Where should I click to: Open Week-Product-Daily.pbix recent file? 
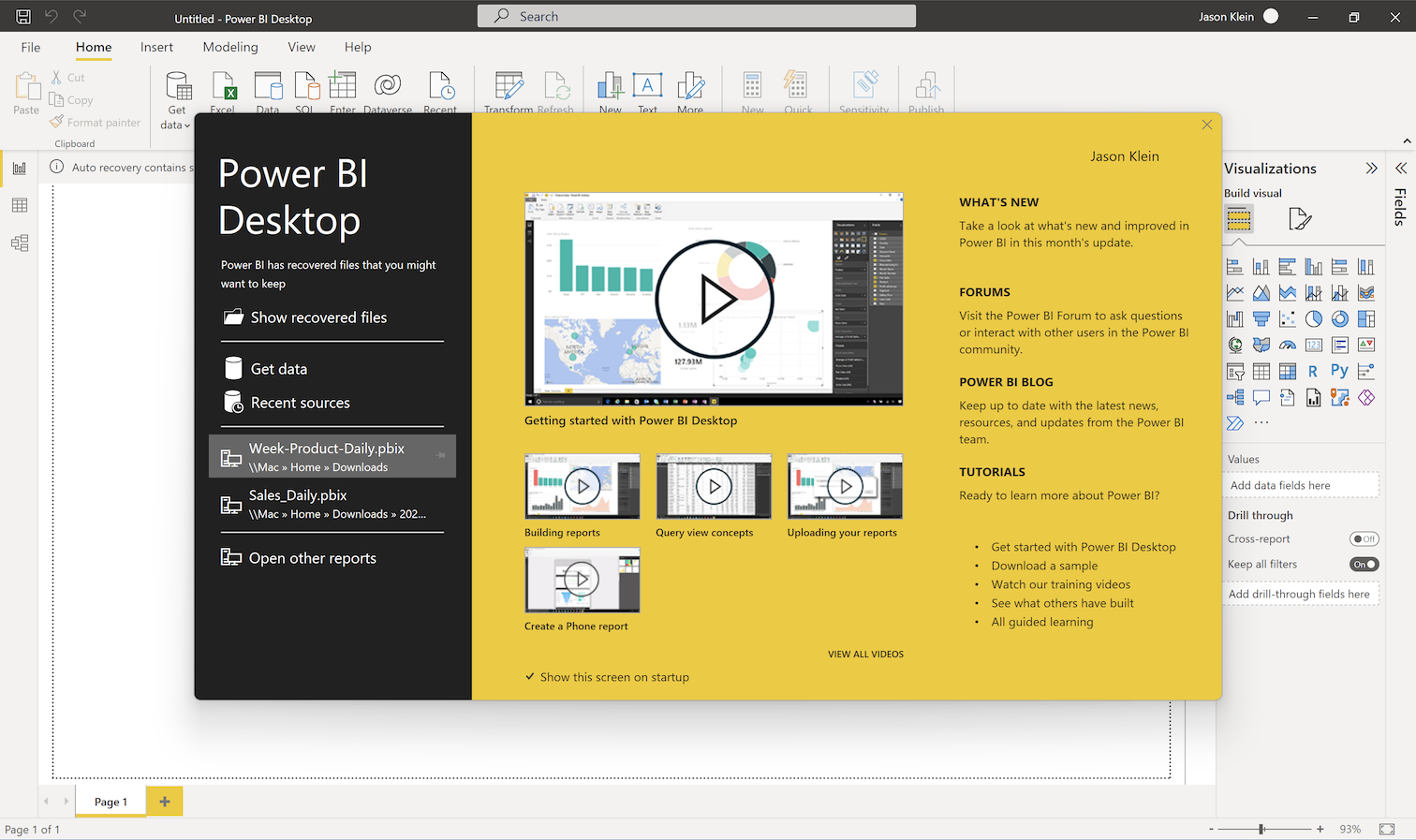pyautogui.click(x=332, y=456)
